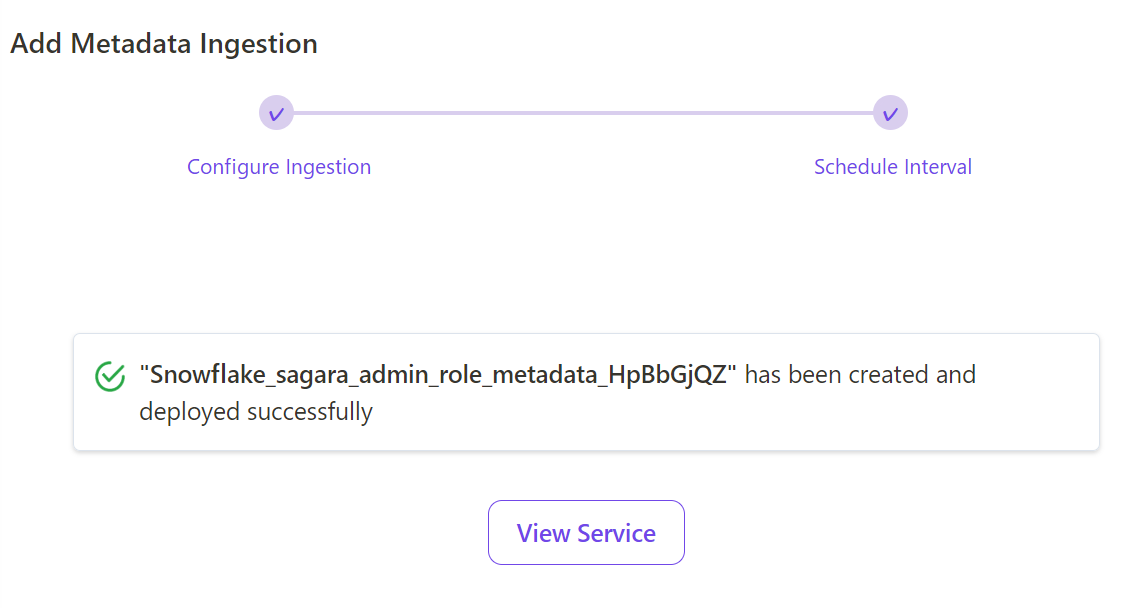Click the midpoint of the stepper bar

(583, 113)
